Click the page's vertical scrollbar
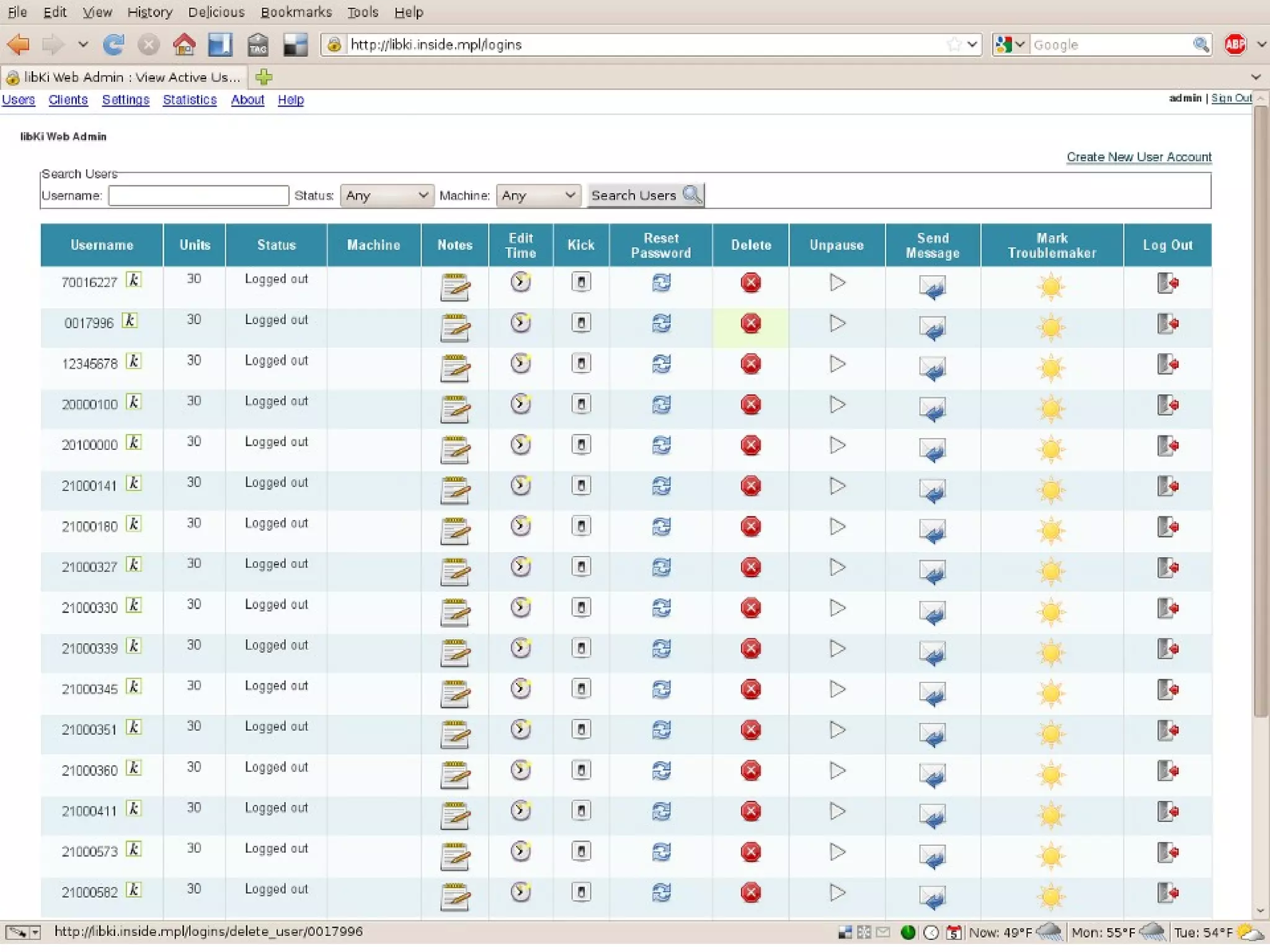The width and height of the screenshot is (1270, 952). click(1259, 409)
